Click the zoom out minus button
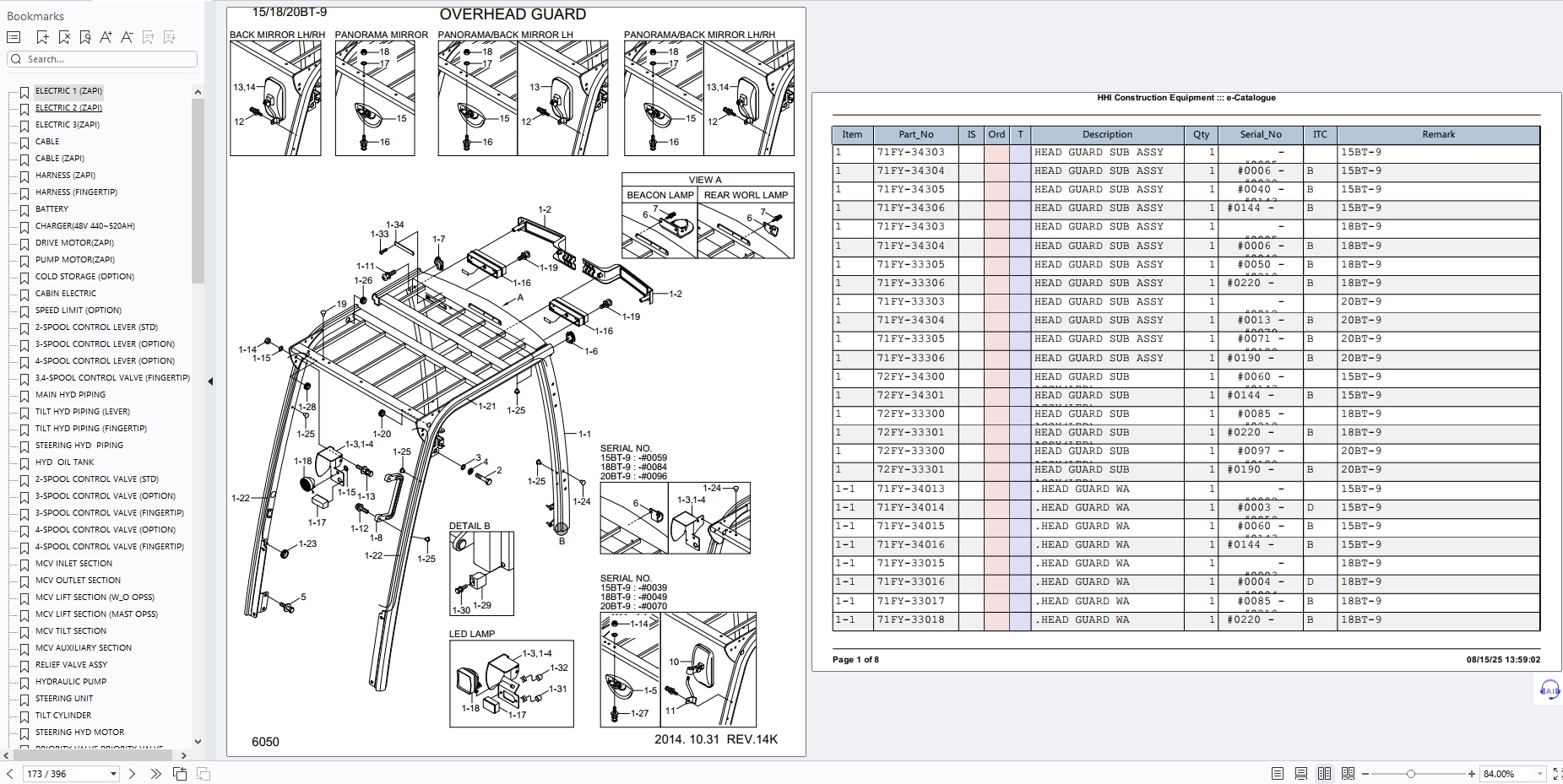The image size is (1563, 784). click(x=1365, y=774)
